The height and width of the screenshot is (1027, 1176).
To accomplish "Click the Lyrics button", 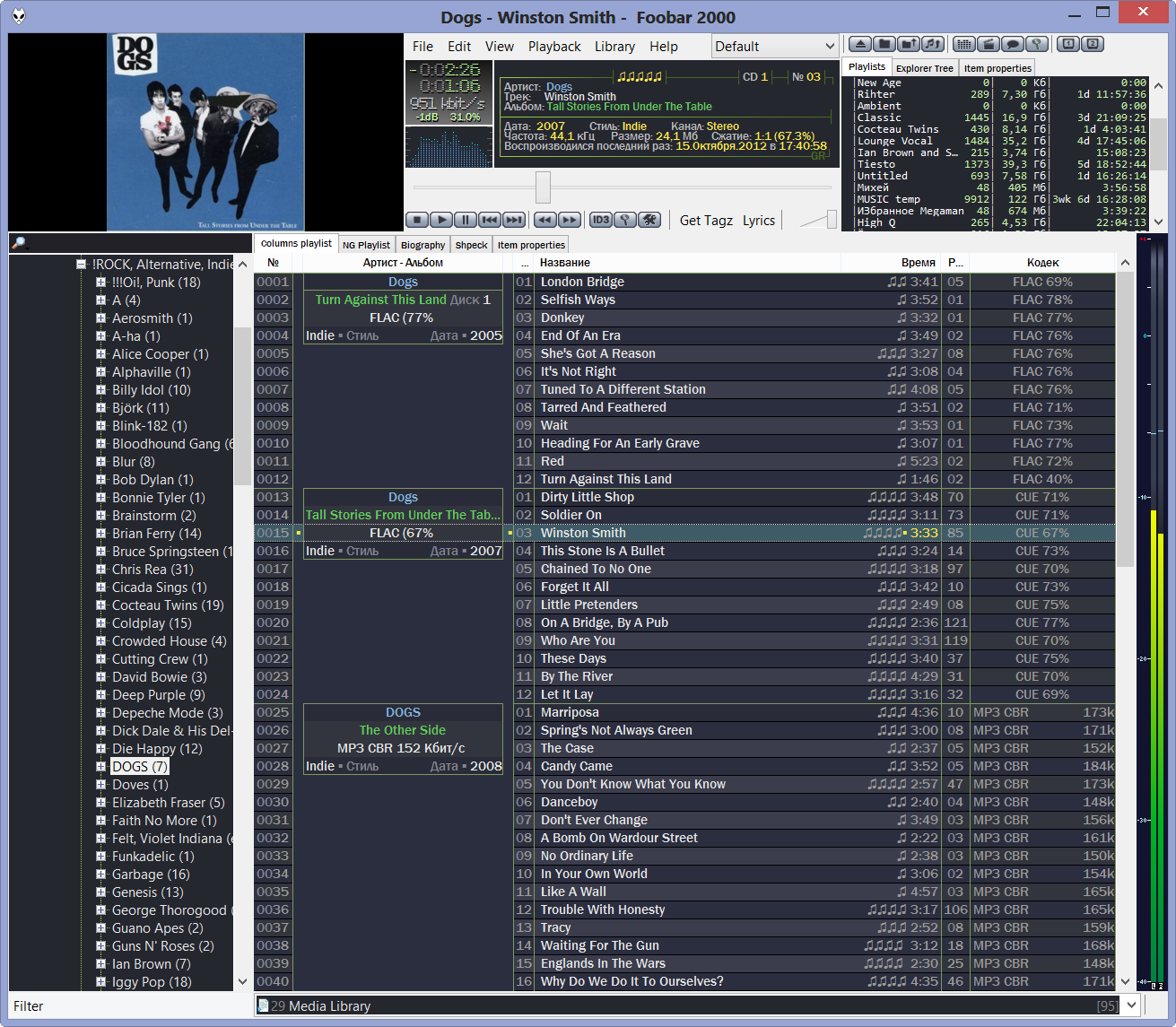I will (758, 221).
